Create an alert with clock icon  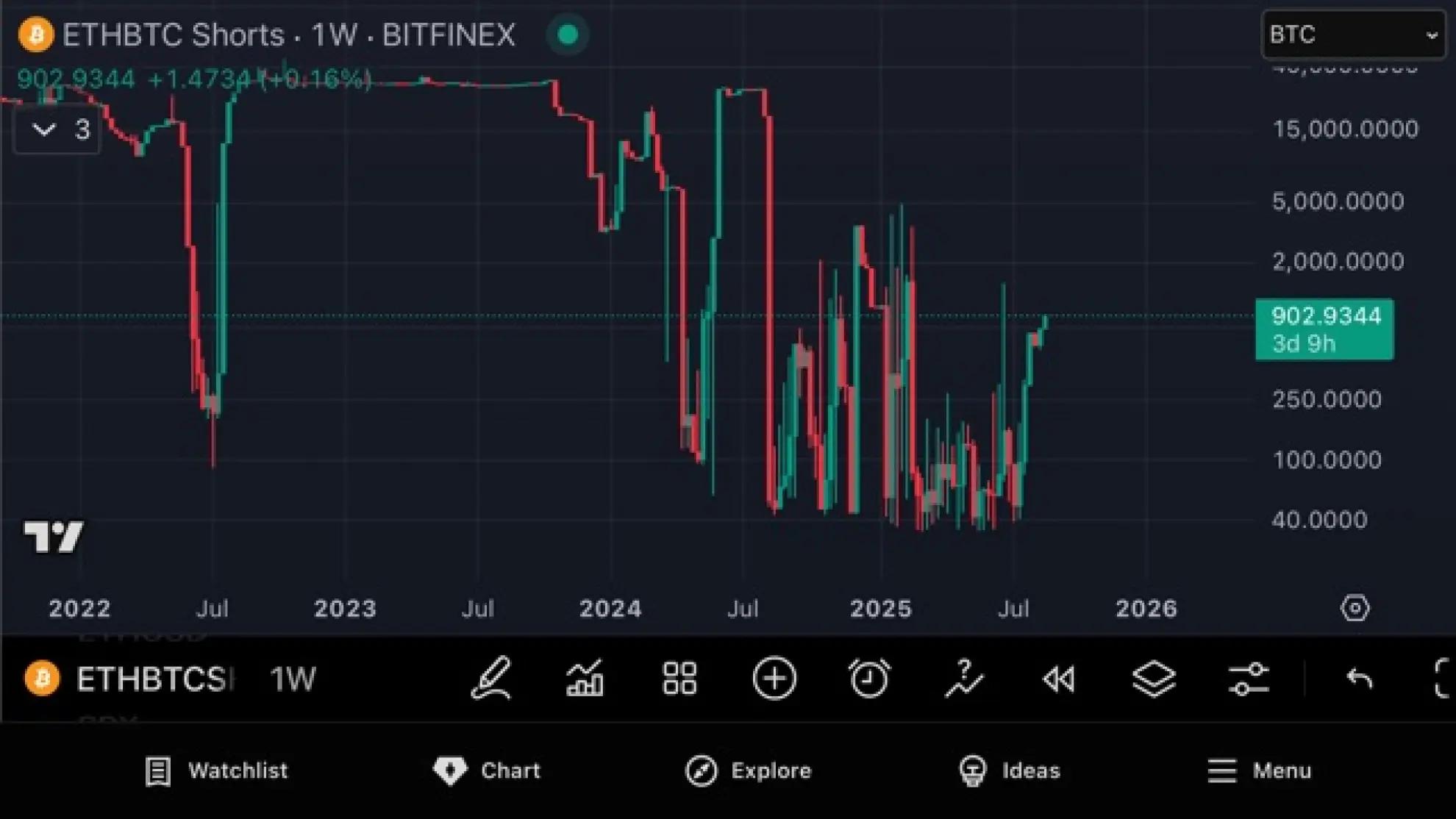click(x=868, y=678)
